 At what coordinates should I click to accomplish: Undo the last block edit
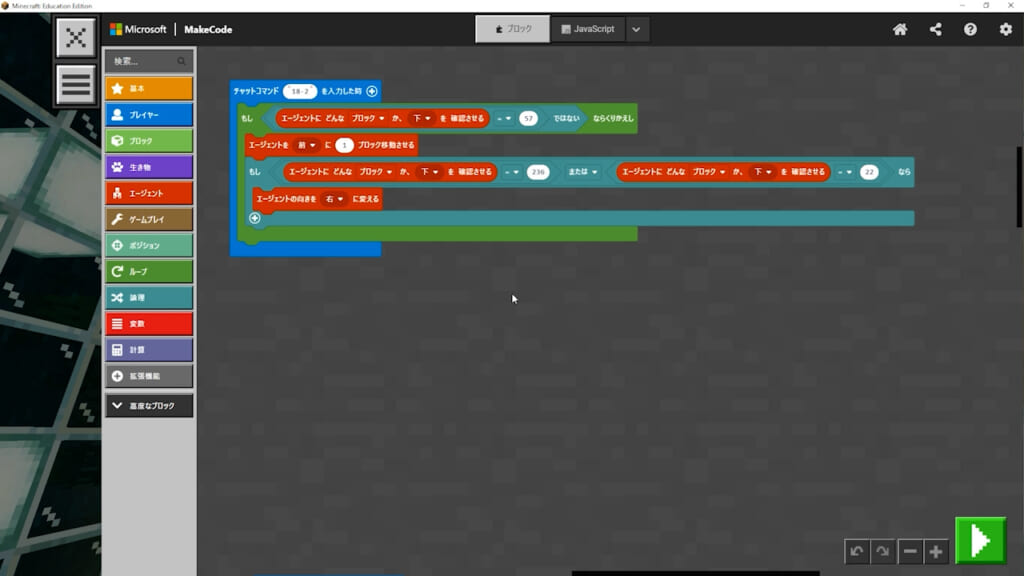pyautogui.click(x=856, y=551)
